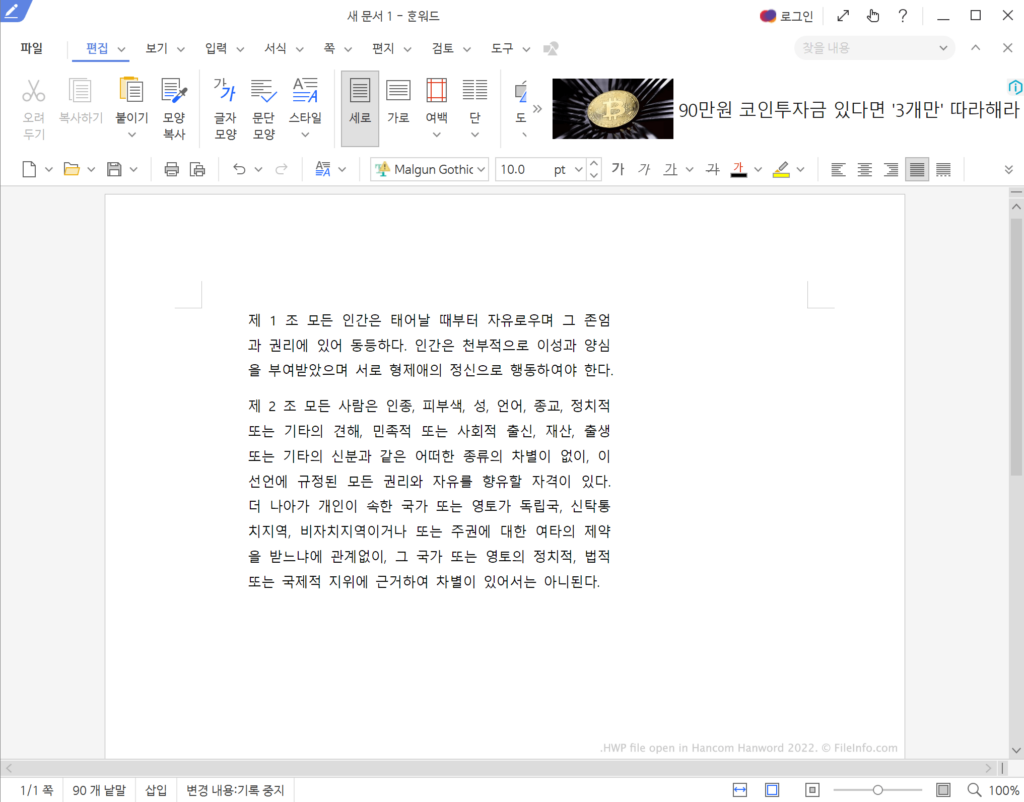The height and width of the screenshot is (802, 1024).
Task: Open the Malgun Gothic font dropdown
Action: [429, 169]
